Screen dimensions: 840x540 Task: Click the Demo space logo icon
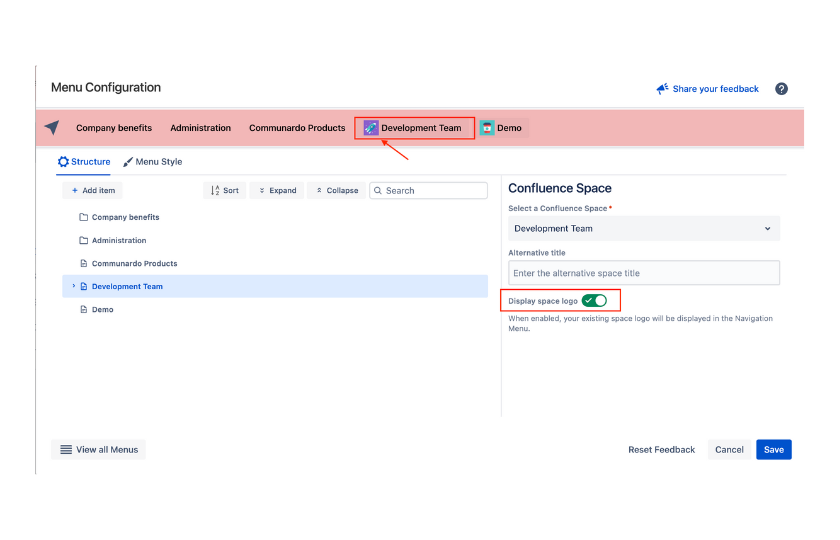[487, 128]
